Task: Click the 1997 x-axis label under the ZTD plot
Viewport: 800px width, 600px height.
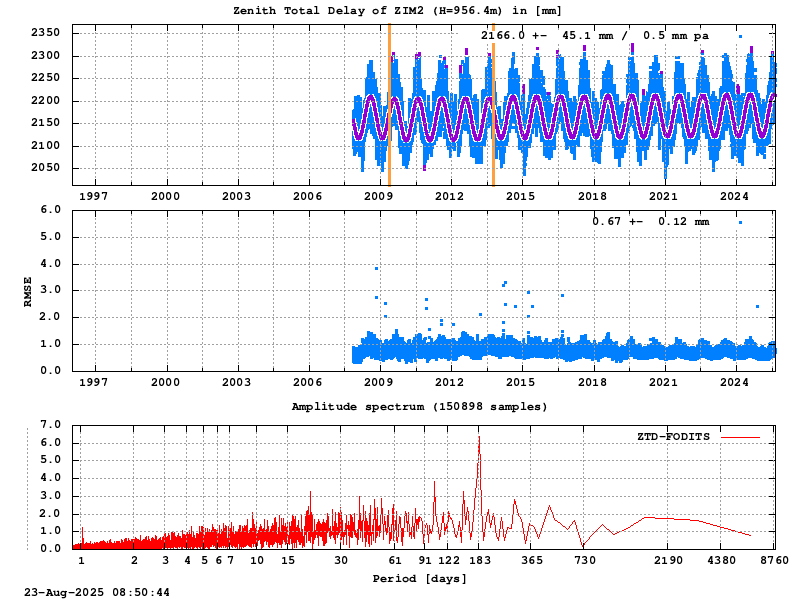Action: click(94, 196)
